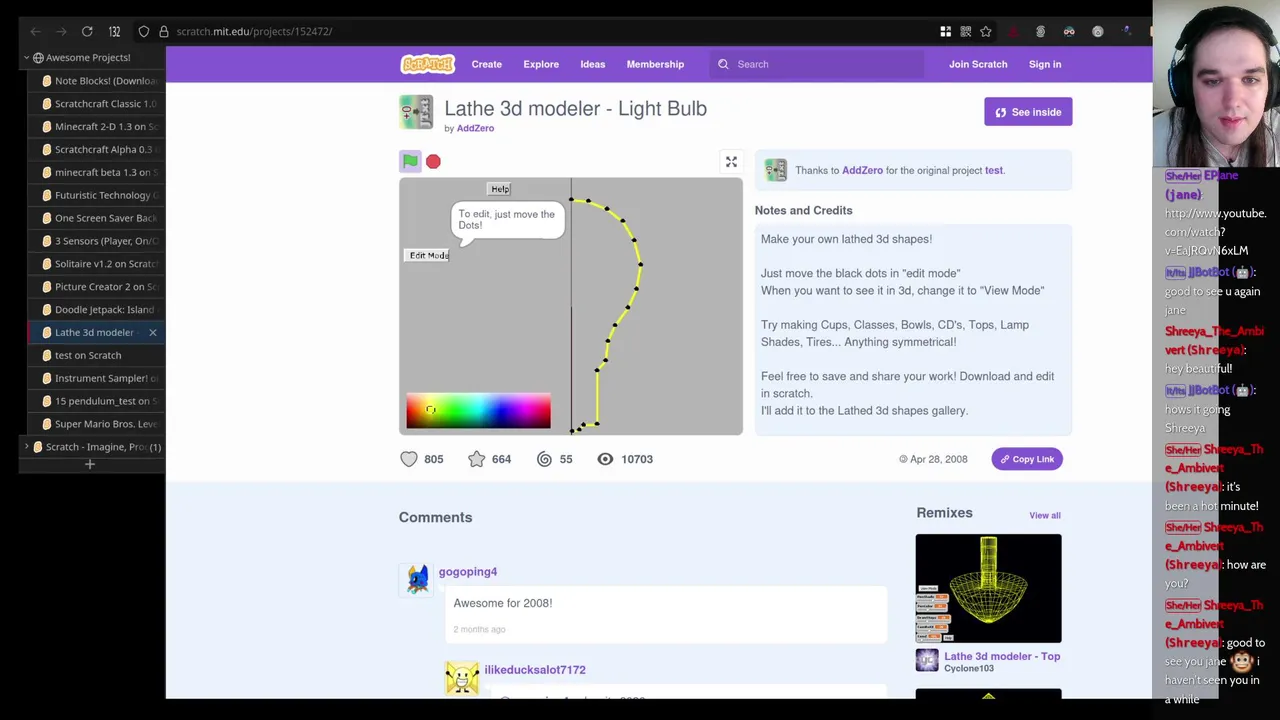This screenshot has width=1280, height=720.
Task: View all remixes link
Action: [x=1045, y=515]
